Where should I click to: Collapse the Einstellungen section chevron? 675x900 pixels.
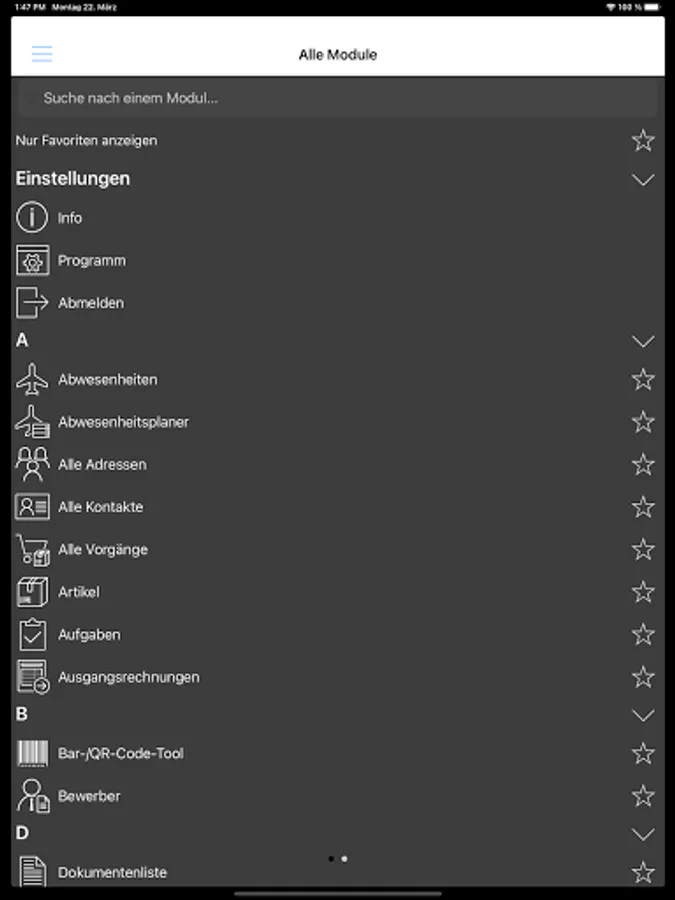pyautogui.click(x=643, y=180)
